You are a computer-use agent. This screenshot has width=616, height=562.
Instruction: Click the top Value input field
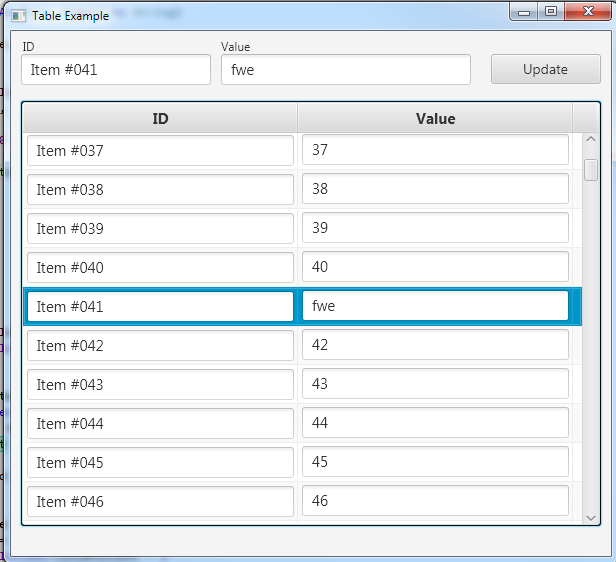[345, 70]
